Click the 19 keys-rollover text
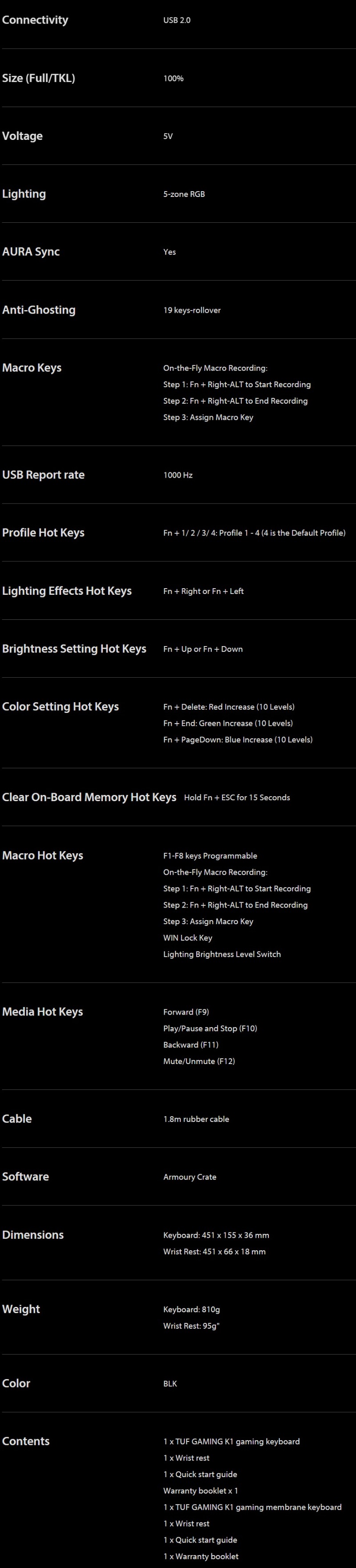Screen dimensions: 356x1568 point(192,311)
